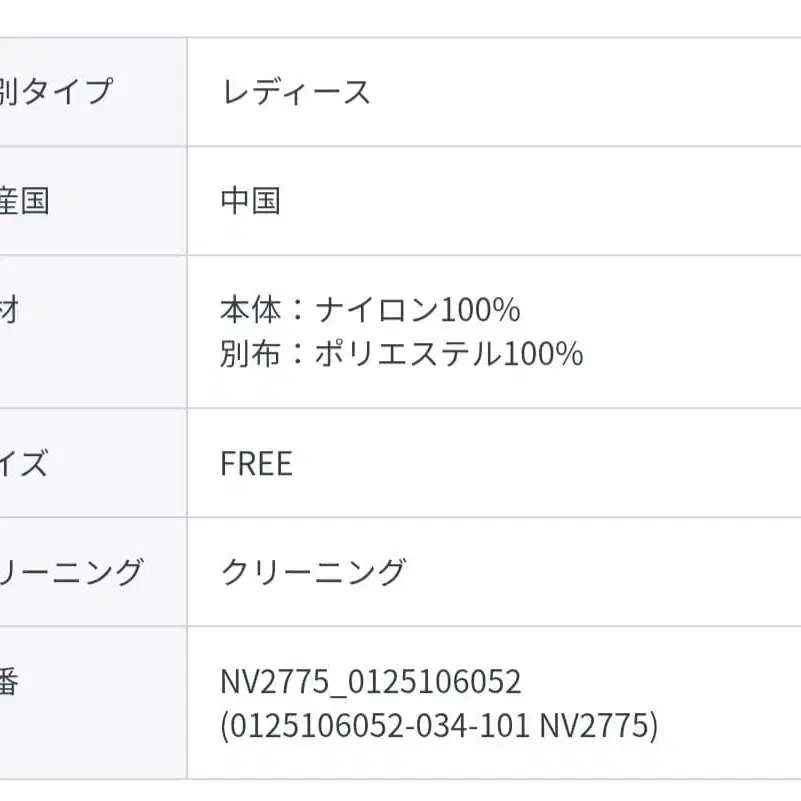The width and height of the screenshot is (801, 801).
Task: Click the 100% after ポリエステル
Action: click(x=543, y=354)
